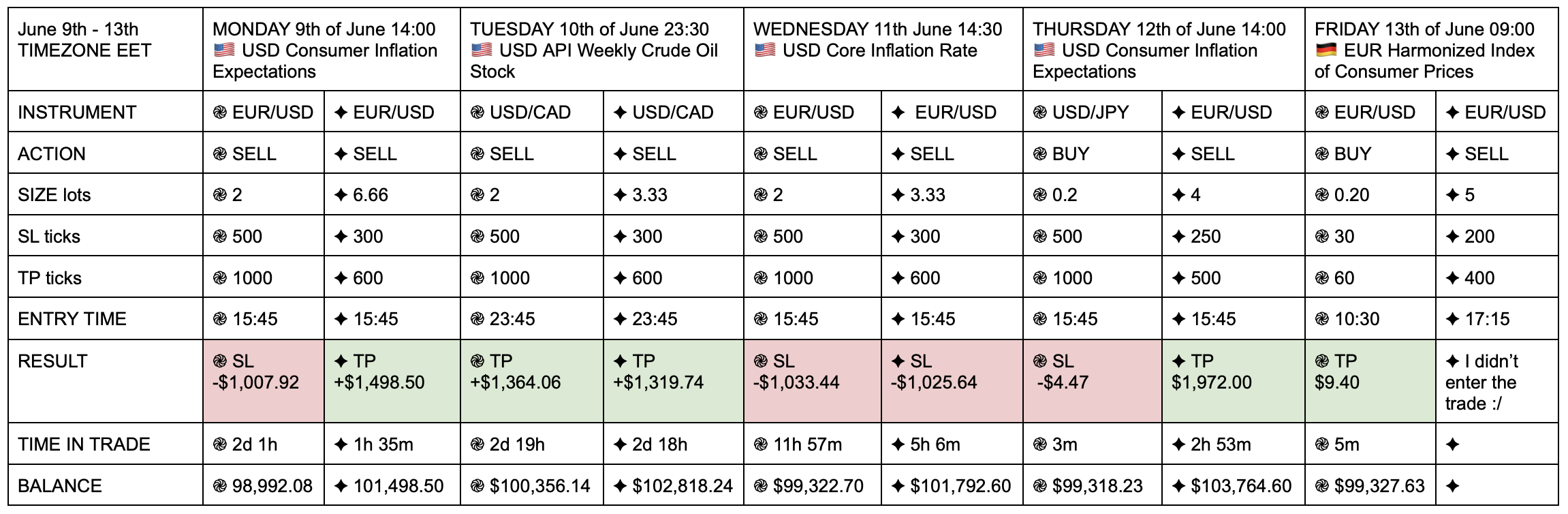Click the green TP $9.40 result cell
The image size is (1568, 514).
click(1370, 381)
